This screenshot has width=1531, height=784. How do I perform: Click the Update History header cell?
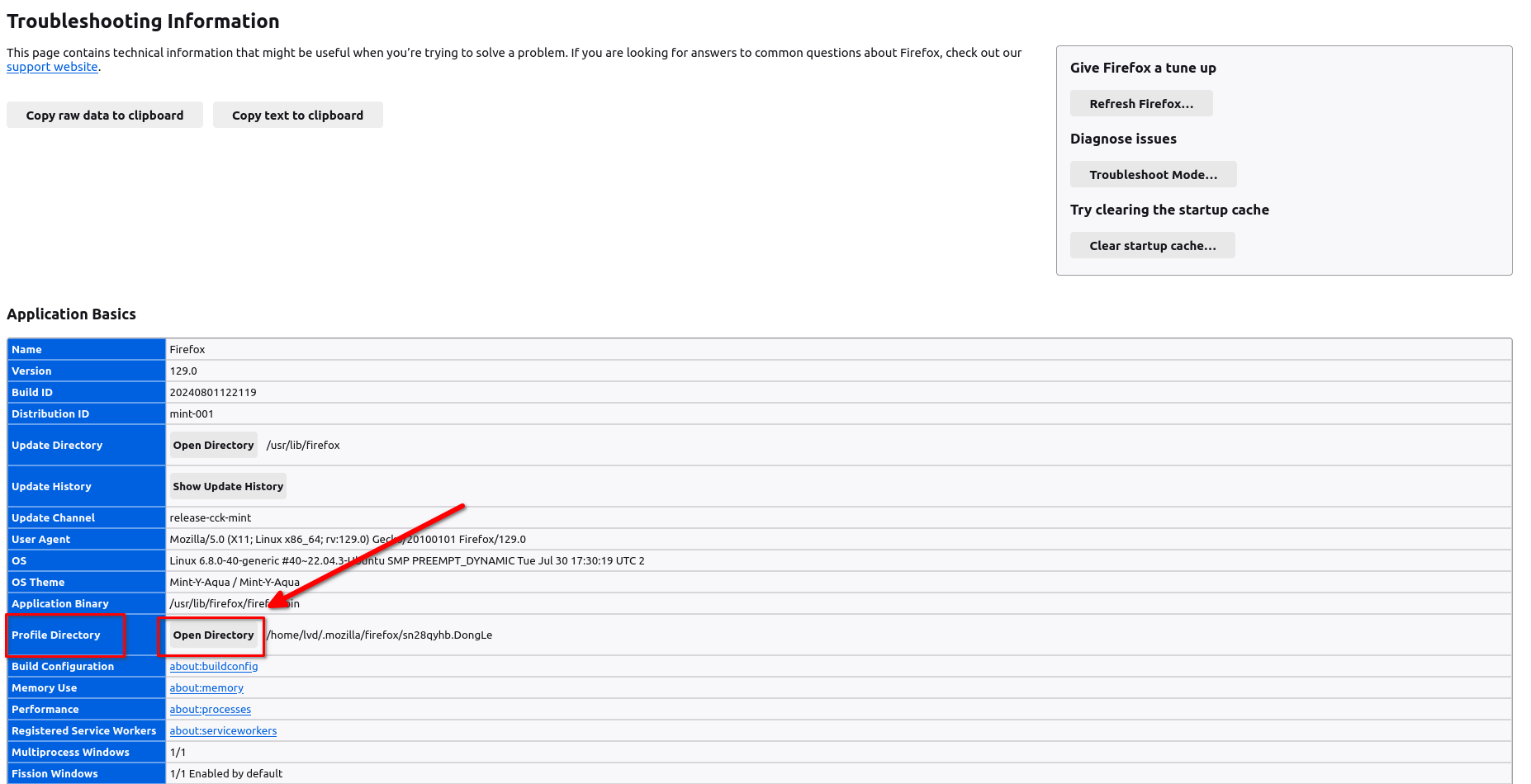point(87,486)
